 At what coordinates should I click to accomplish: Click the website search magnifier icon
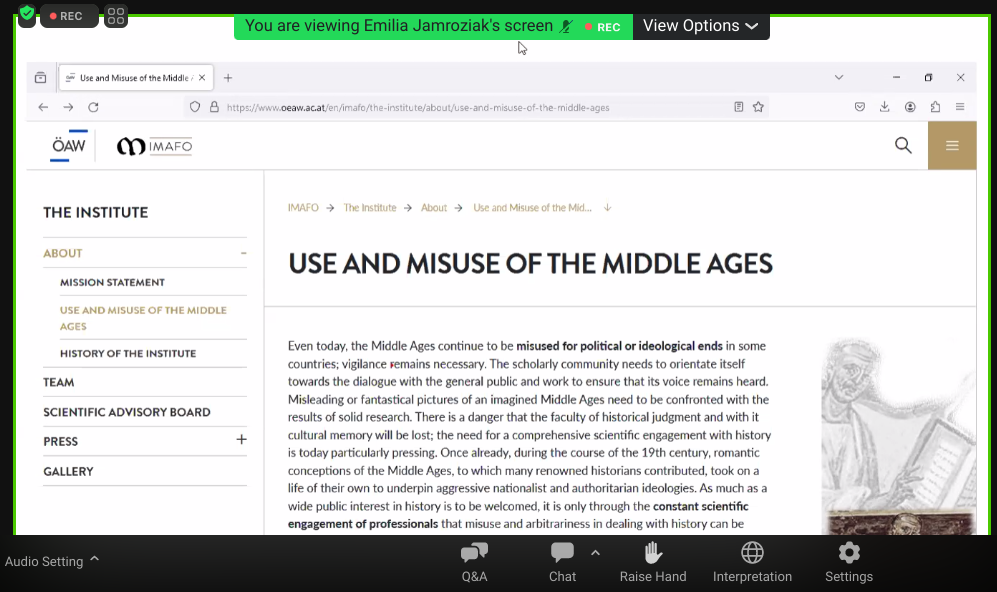click(x=903, y=146)
